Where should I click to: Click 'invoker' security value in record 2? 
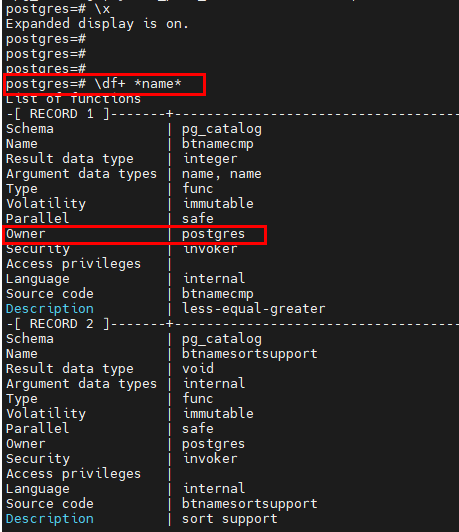coord(210,459)
